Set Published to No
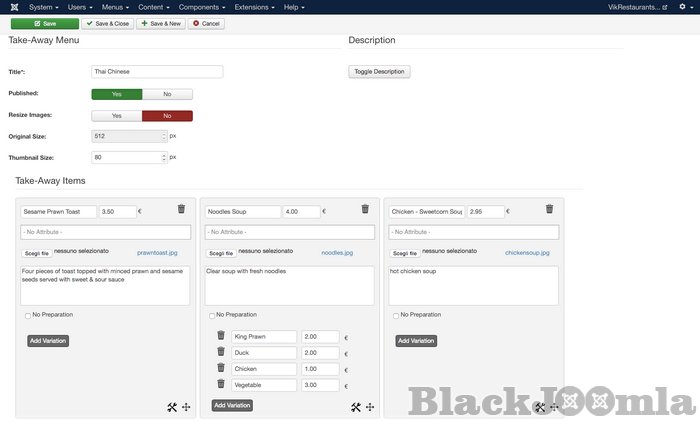Image resolution: width=700 pixels, height=421 pixels. (x=167, y=94)
